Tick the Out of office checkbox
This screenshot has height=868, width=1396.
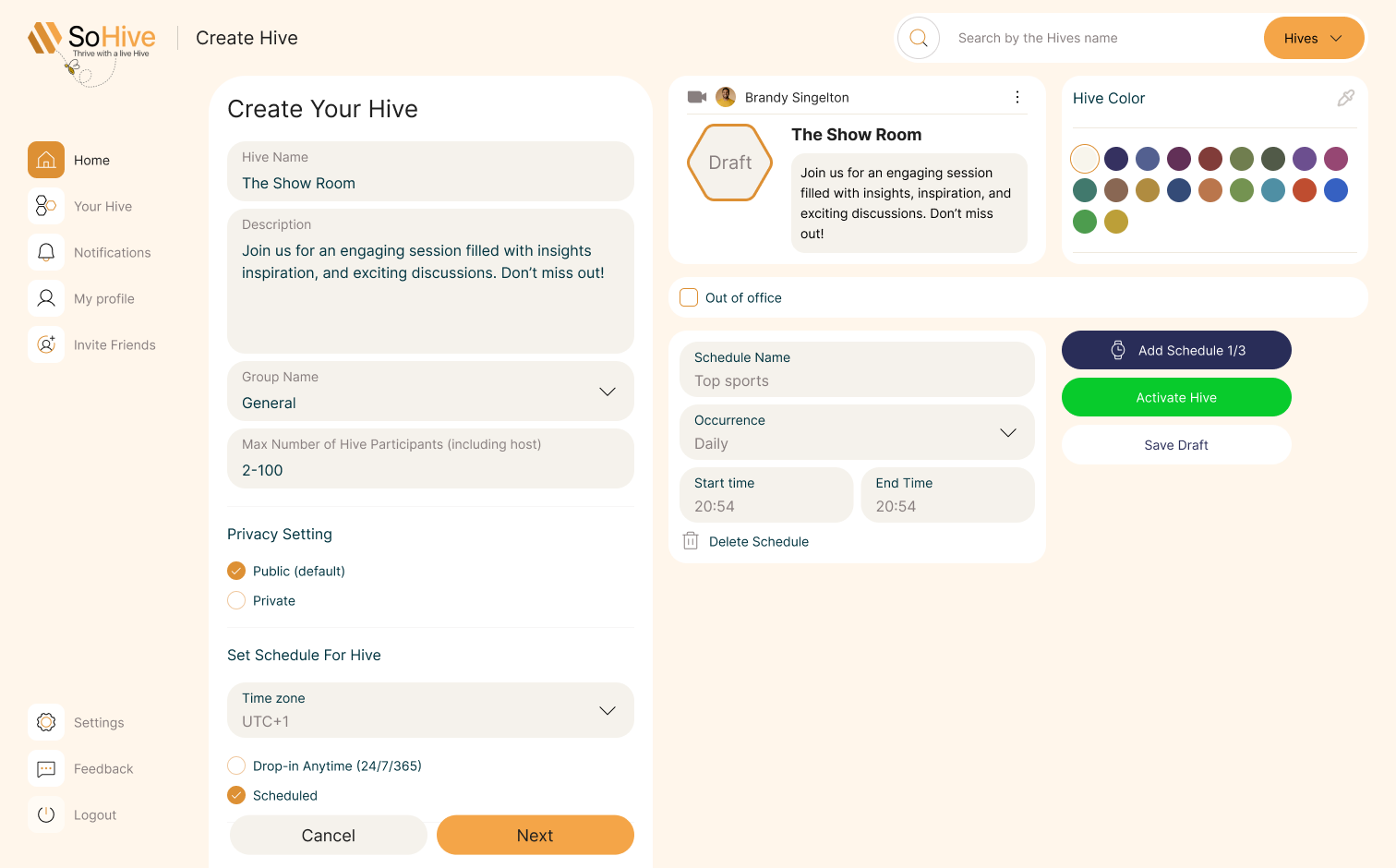click(x=689, y=297)
